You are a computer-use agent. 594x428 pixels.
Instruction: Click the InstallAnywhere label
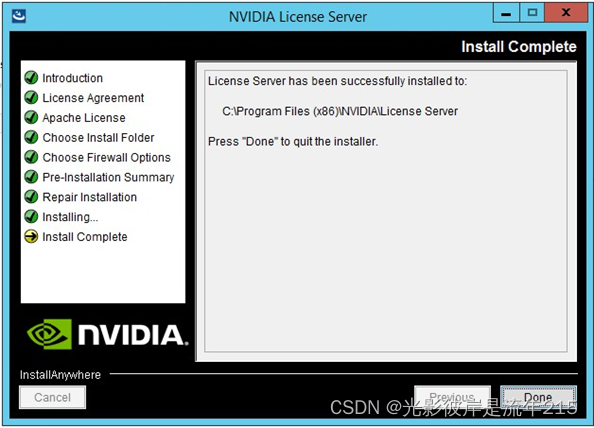click(60, 375)
